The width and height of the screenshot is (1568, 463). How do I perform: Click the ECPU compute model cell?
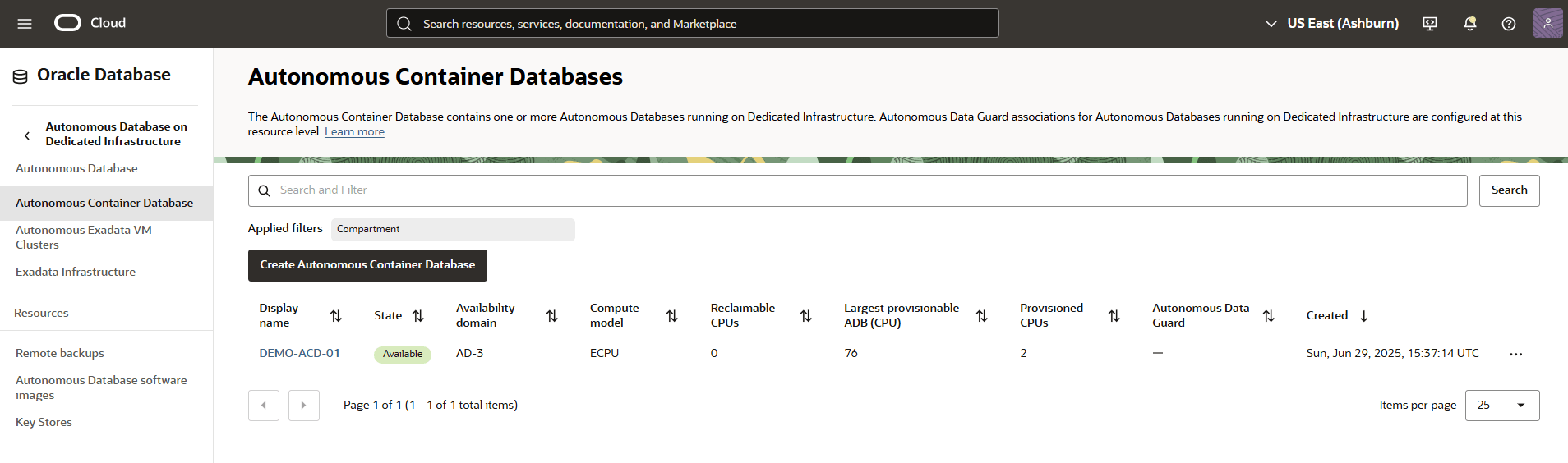604,353
